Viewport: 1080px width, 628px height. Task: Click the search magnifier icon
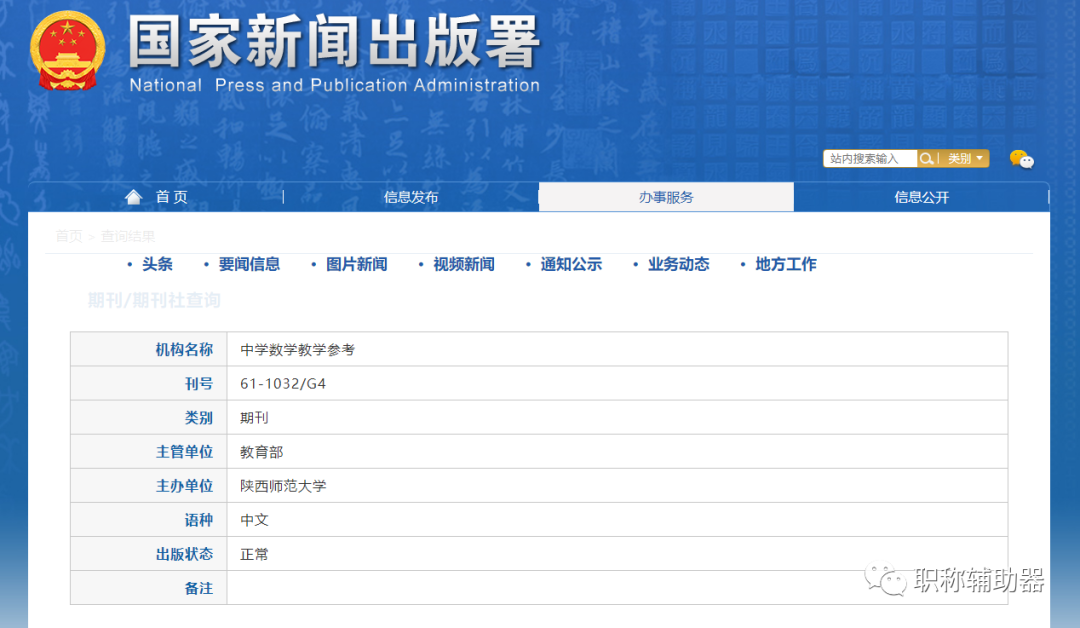(926, 159)
